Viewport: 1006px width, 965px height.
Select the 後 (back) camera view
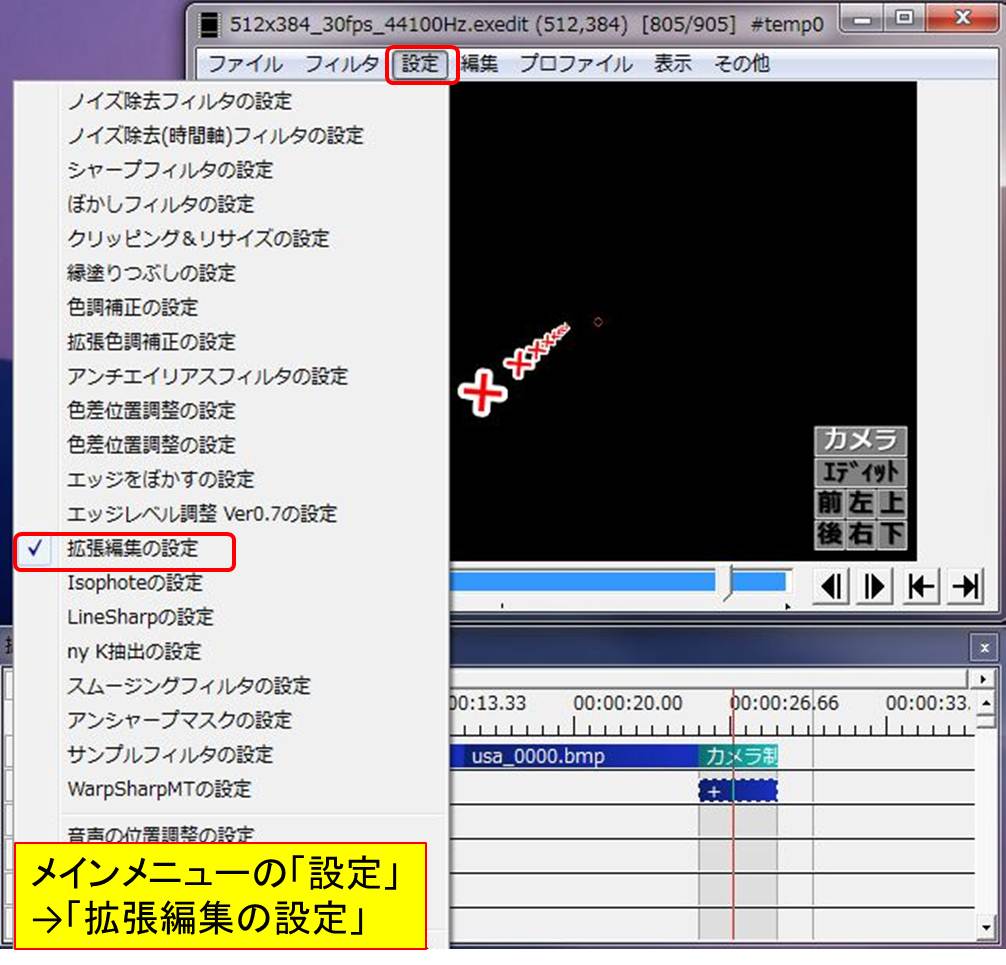[x=830, y=534]
